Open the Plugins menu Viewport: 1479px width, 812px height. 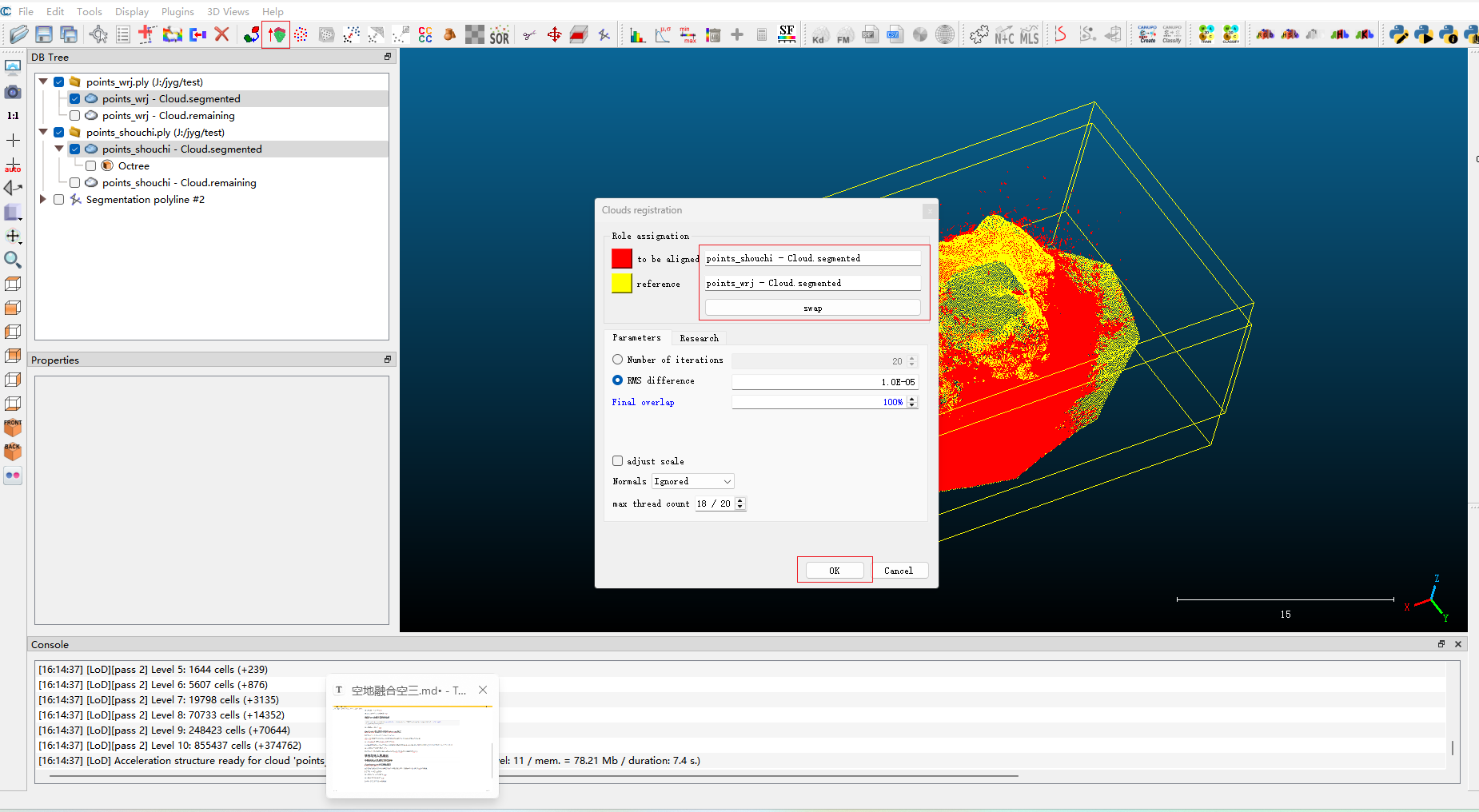coord(177,11)
